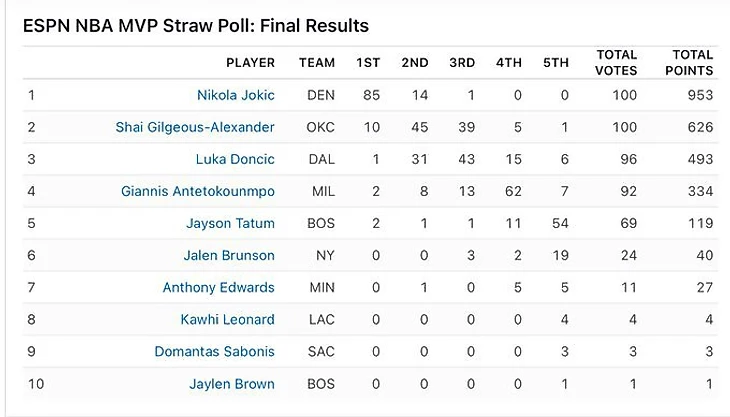
Task: Click the PLAYER column header
Action: [x=250, y=62]
